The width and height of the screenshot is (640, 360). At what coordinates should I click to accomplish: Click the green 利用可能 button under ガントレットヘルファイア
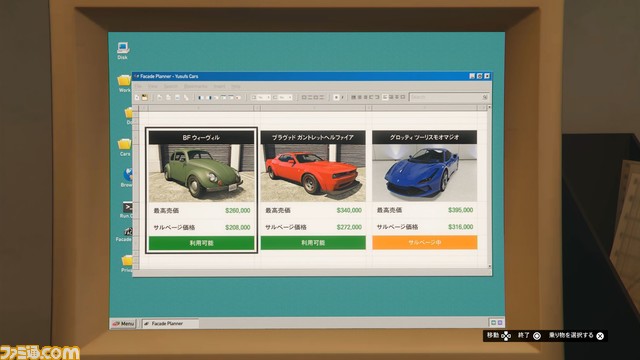(x=313, y=242)
